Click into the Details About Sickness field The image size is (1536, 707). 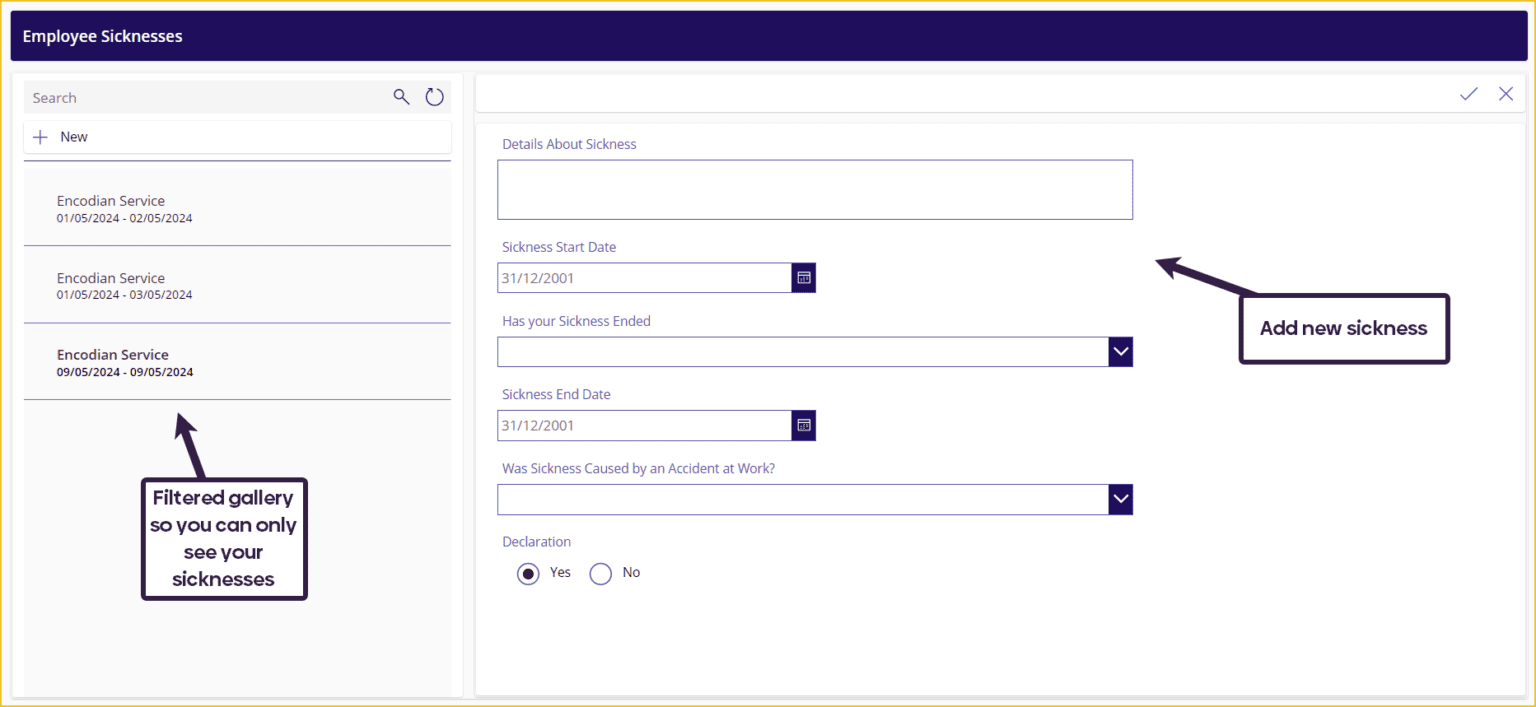coord(814,189)
